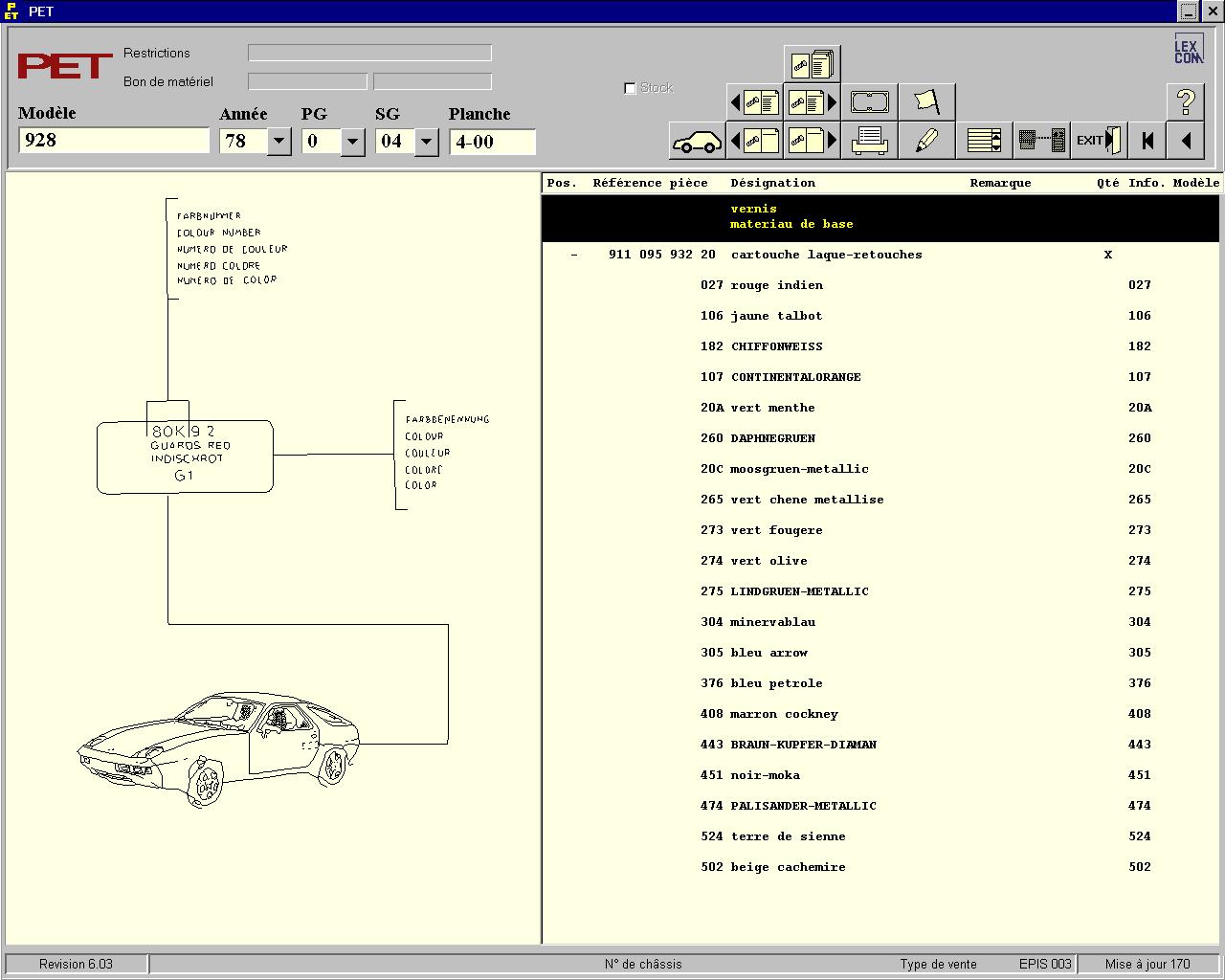The image size is (1225, 980).
Task: Go to previous illustration with parts list
Action: tap(754, 101)
